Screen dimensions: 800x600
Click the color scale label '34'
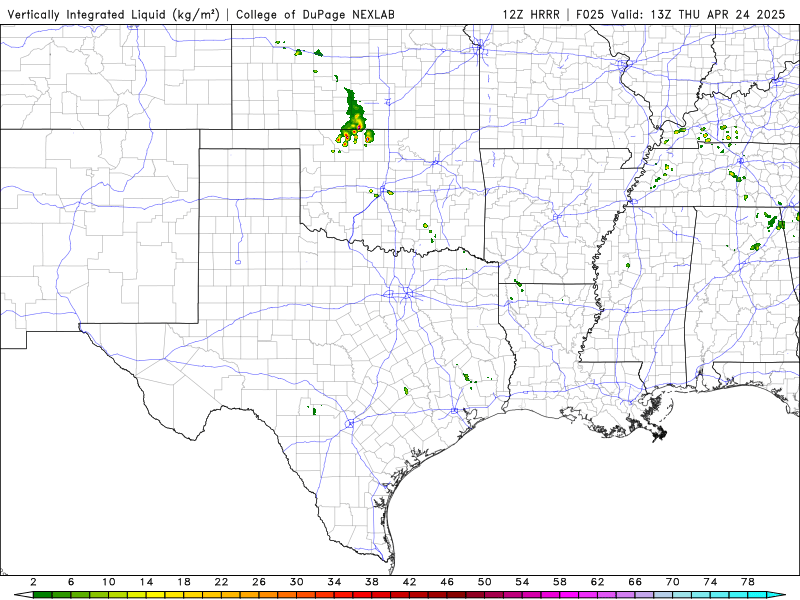tap(334, 582)
